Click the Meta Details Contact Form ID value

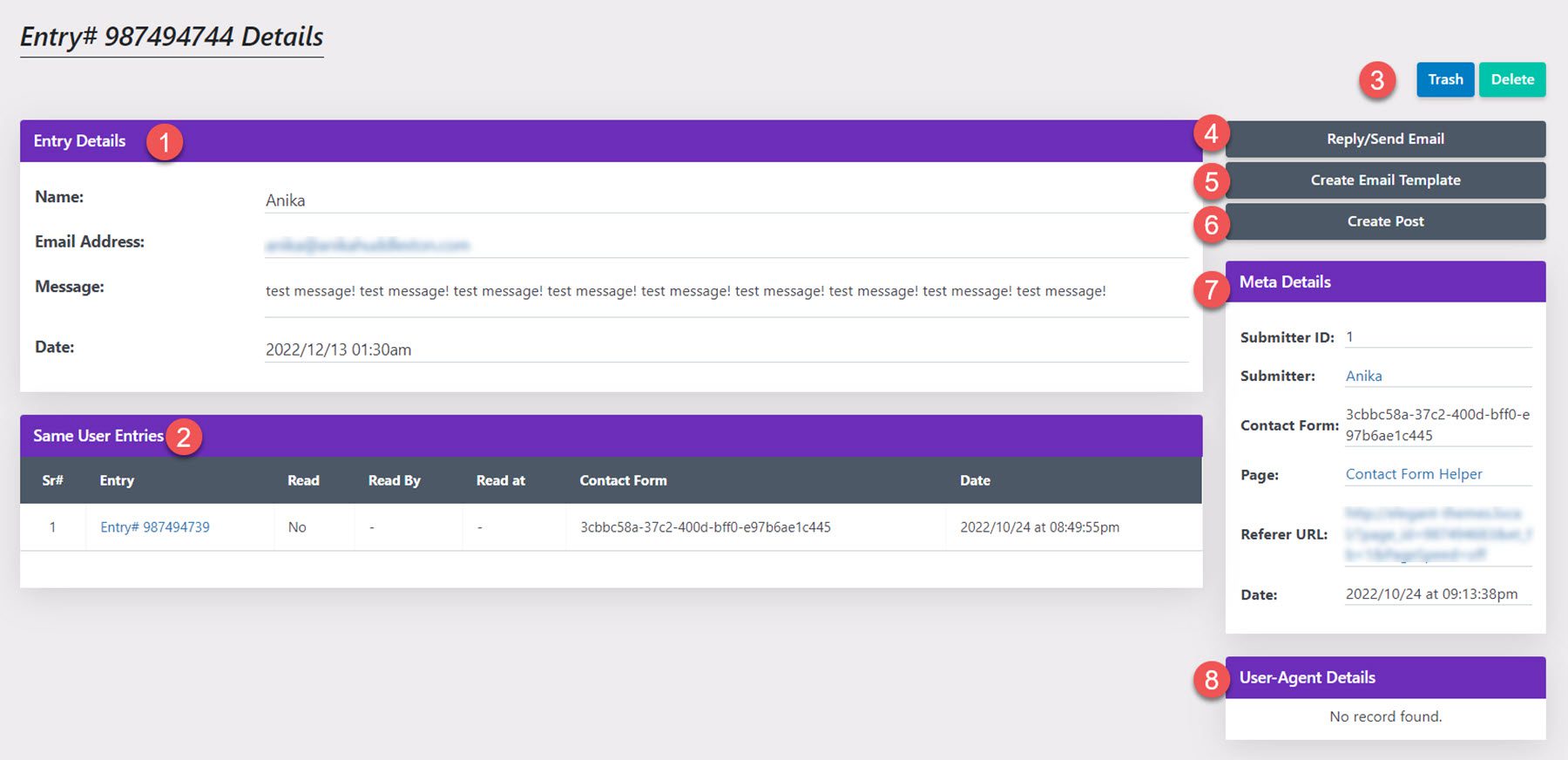pyautogui.click(x=1437, y=425)
